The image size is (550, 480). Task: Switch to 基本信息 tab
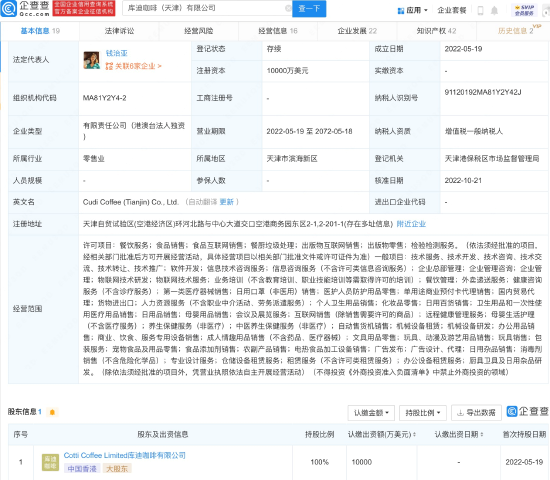tap(40, 31)
